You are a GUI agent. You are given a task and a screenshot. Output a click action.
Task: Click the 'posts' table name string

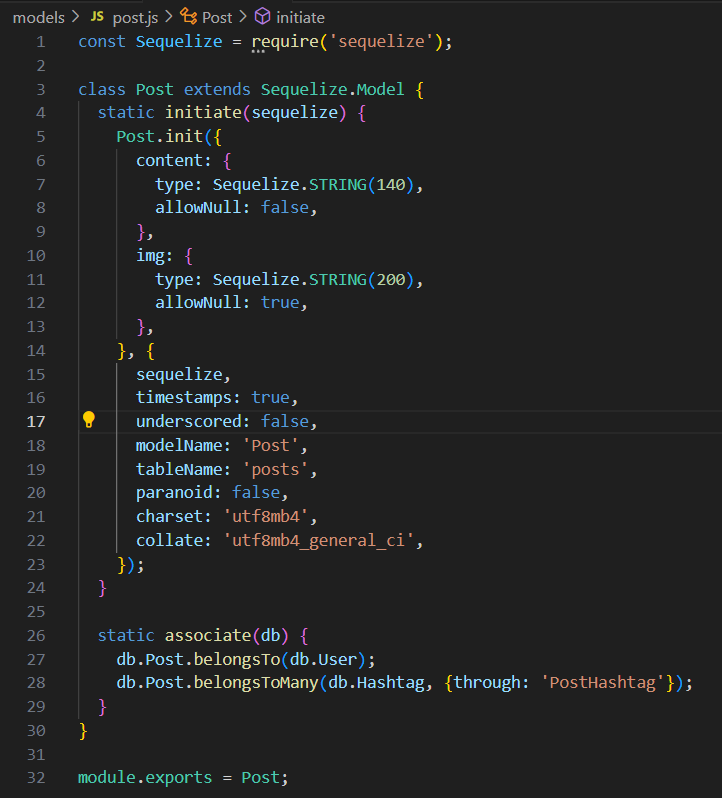tap(275, 470)
